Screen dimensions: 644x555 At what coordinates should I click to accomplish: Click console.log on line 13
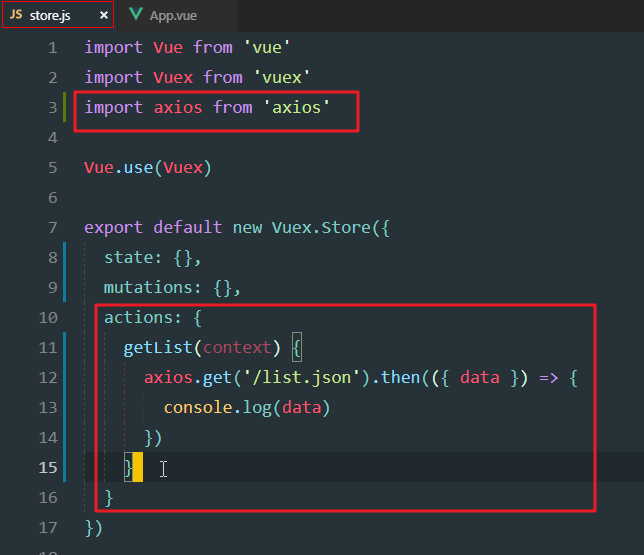[x=222, y=407]
